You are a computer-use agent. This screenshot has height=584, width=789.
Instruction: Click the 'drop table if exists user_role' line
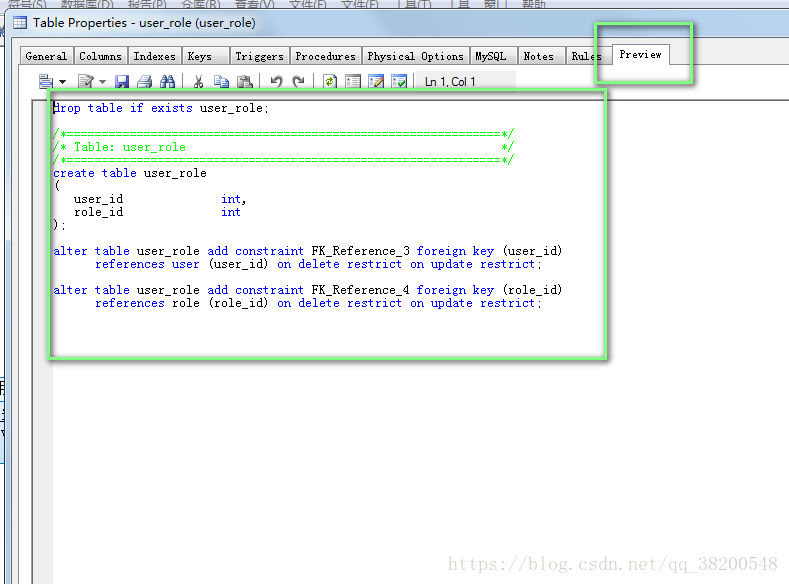pyautogui.click(x=161, y=108)
